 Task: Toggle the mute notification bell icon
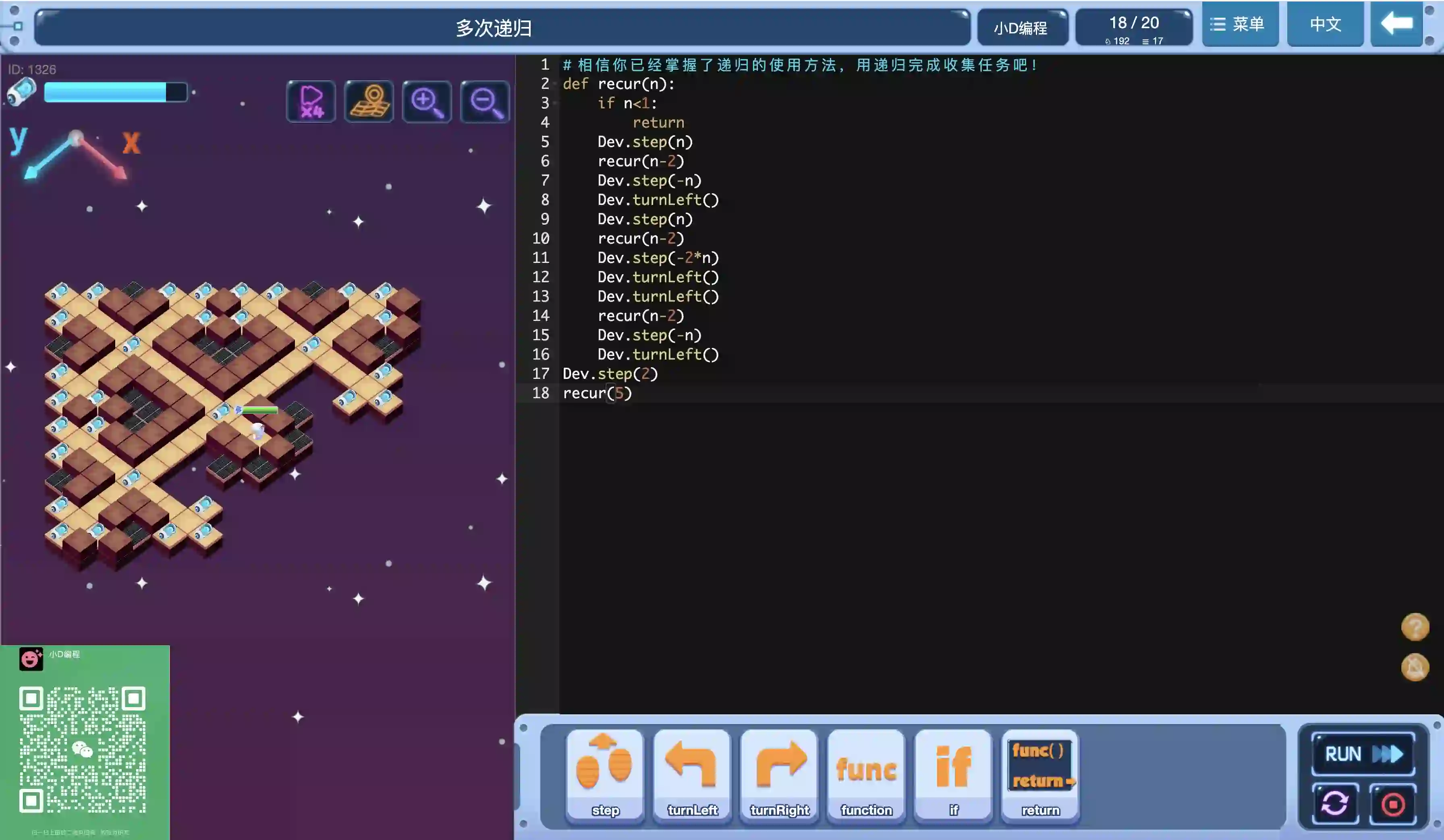(x=1415, y=667)
